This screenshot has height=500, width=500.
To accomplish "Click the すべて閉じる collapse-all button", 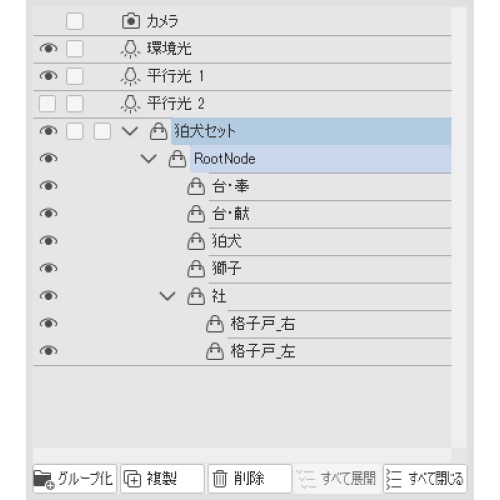I will pos(425,479).
